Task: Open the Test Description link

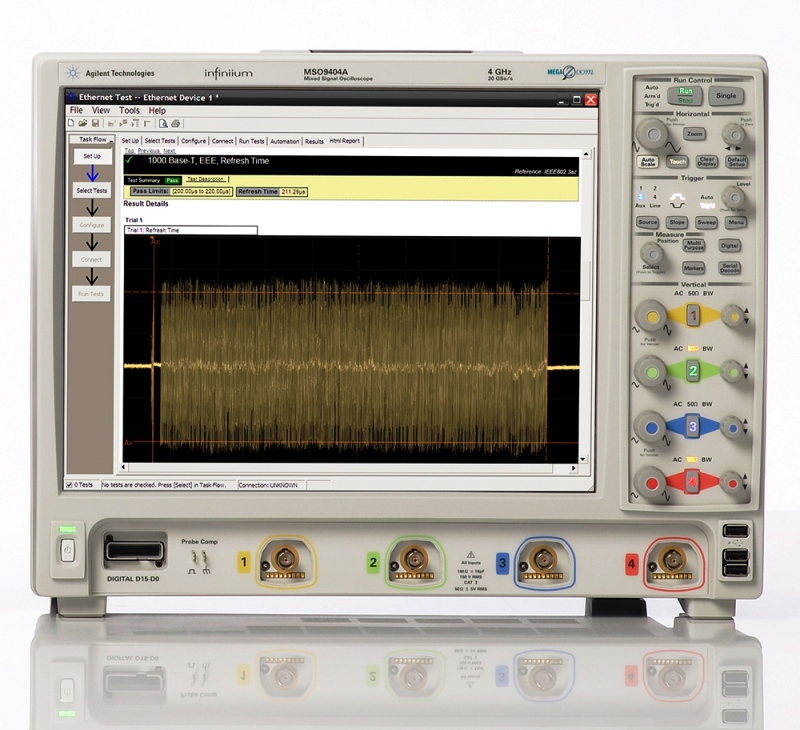Action: [x=206, y=179]
